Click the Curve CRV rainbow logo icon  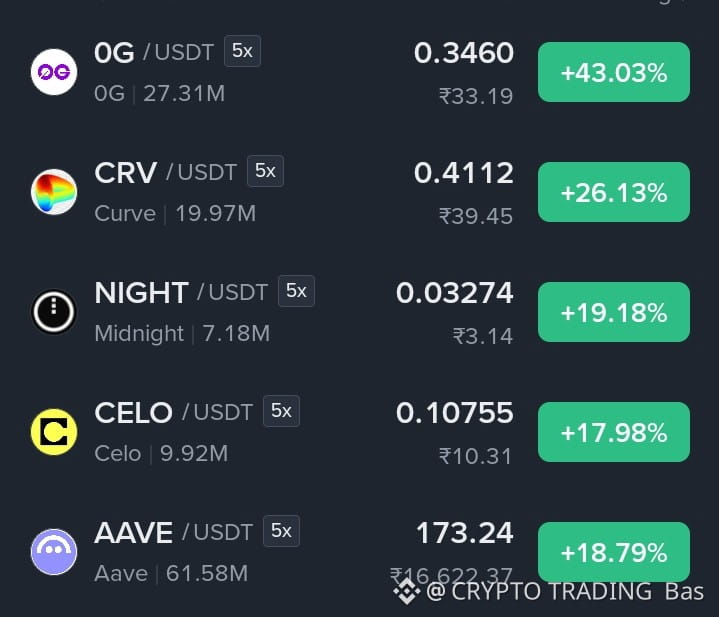pyautogui.click(x=54, y=192)
